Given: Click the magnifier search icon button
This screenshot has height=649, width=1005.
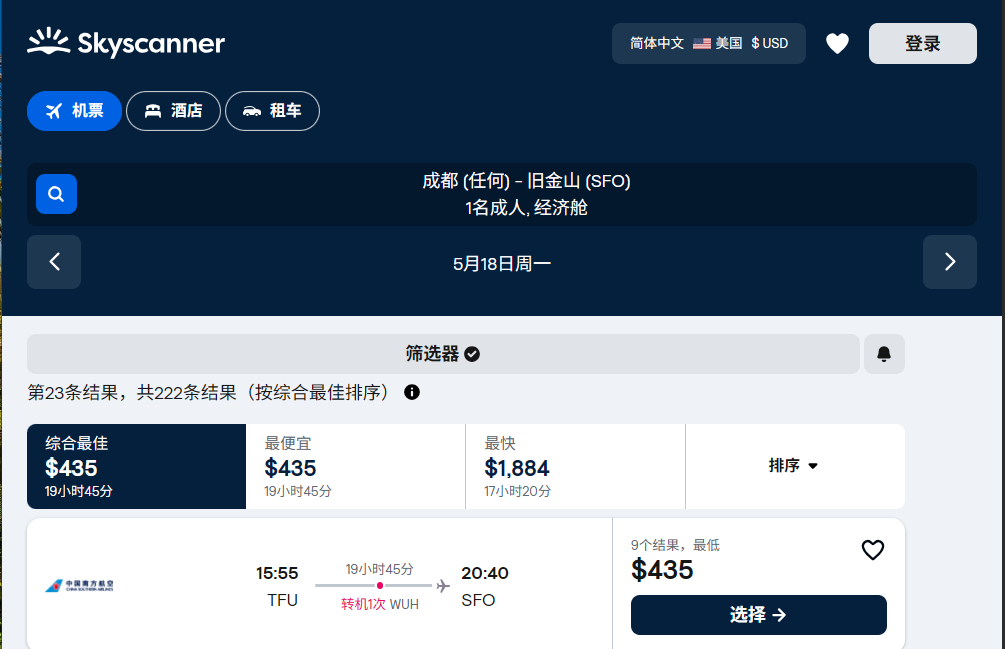Looking at the screenshot, I should [x=56, y=194].
